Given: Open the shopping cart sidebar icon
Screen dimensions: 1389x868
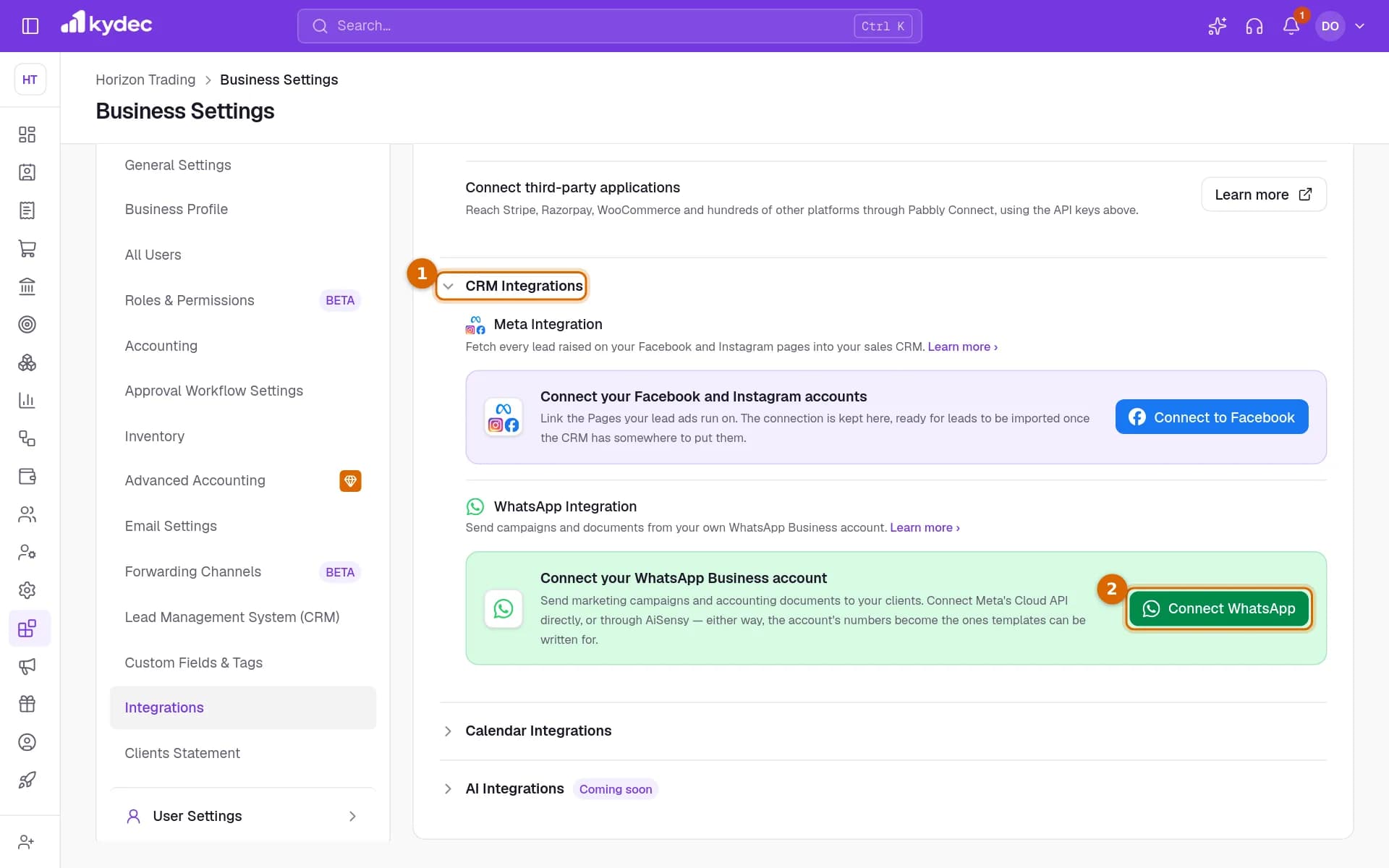Looking at the screenshot, I should pos(27,248).
